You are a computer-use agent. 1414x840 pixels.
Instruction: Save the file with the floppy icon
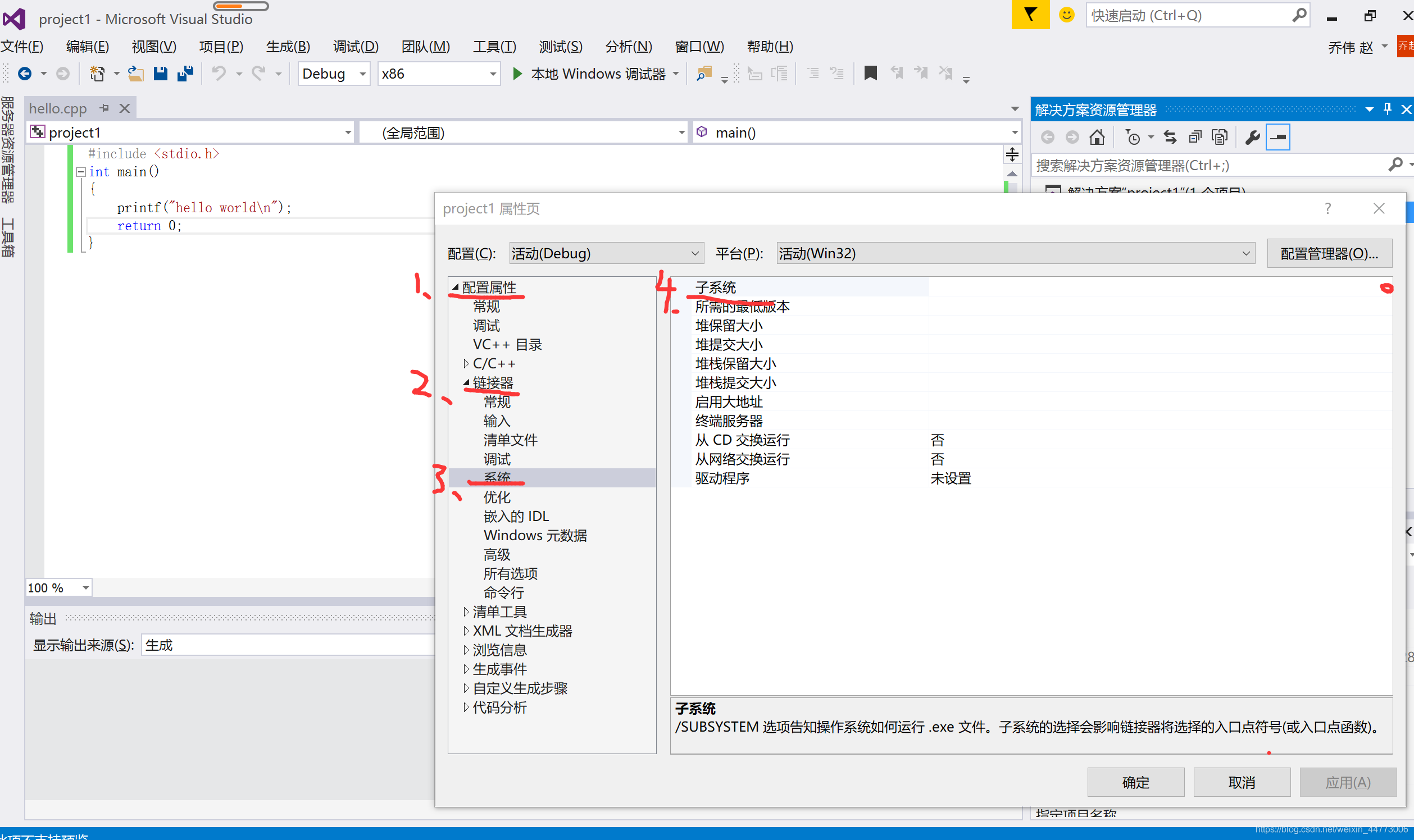(x=161, y=74)
